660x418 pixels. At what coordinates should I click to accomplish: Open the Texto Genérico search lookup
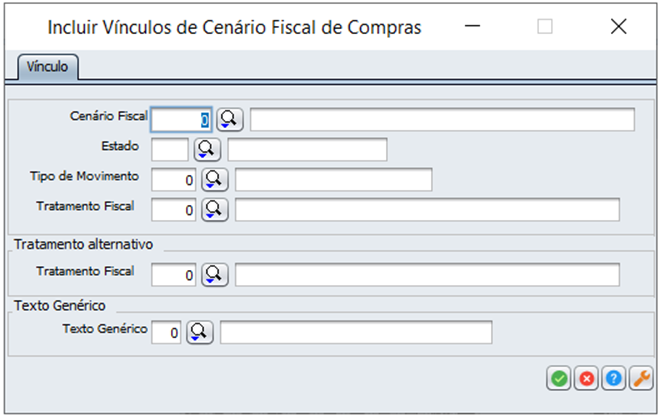[200, 332]
